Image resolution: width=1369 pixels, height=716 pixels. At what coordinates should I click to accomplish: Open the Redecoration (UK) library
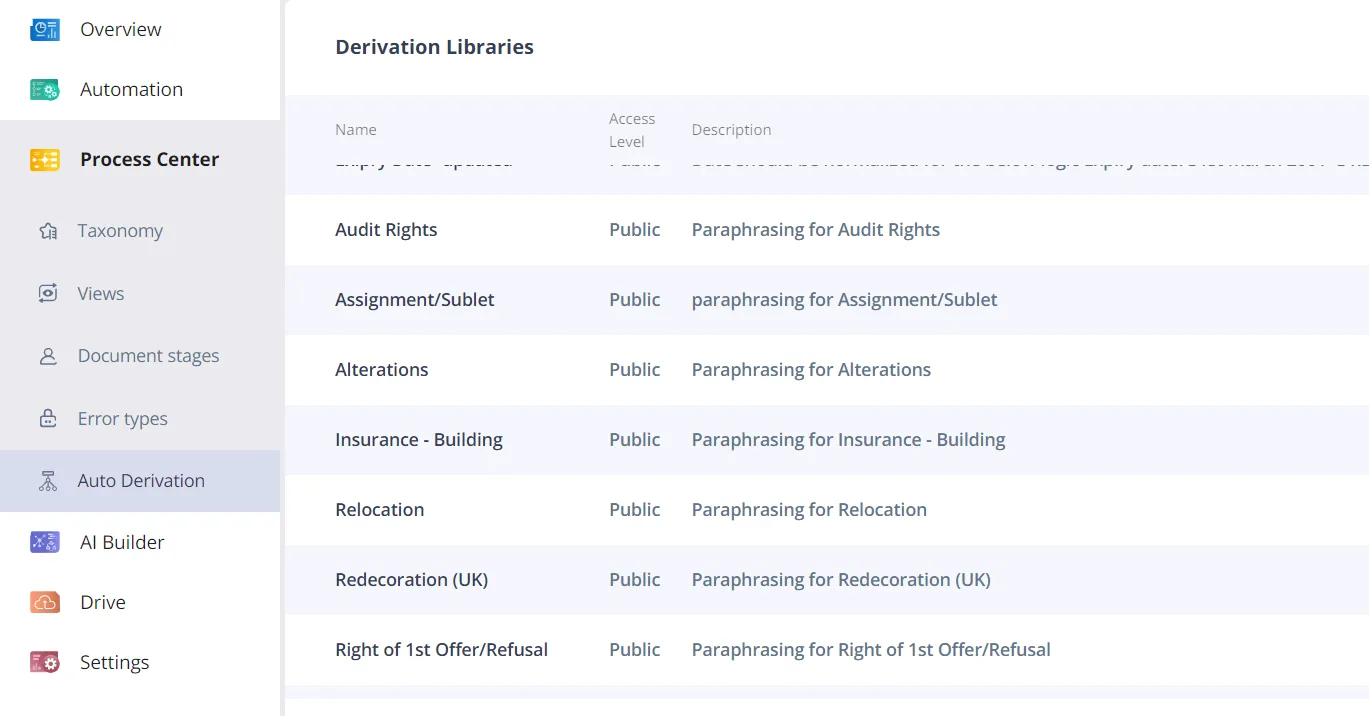point(412,580)
